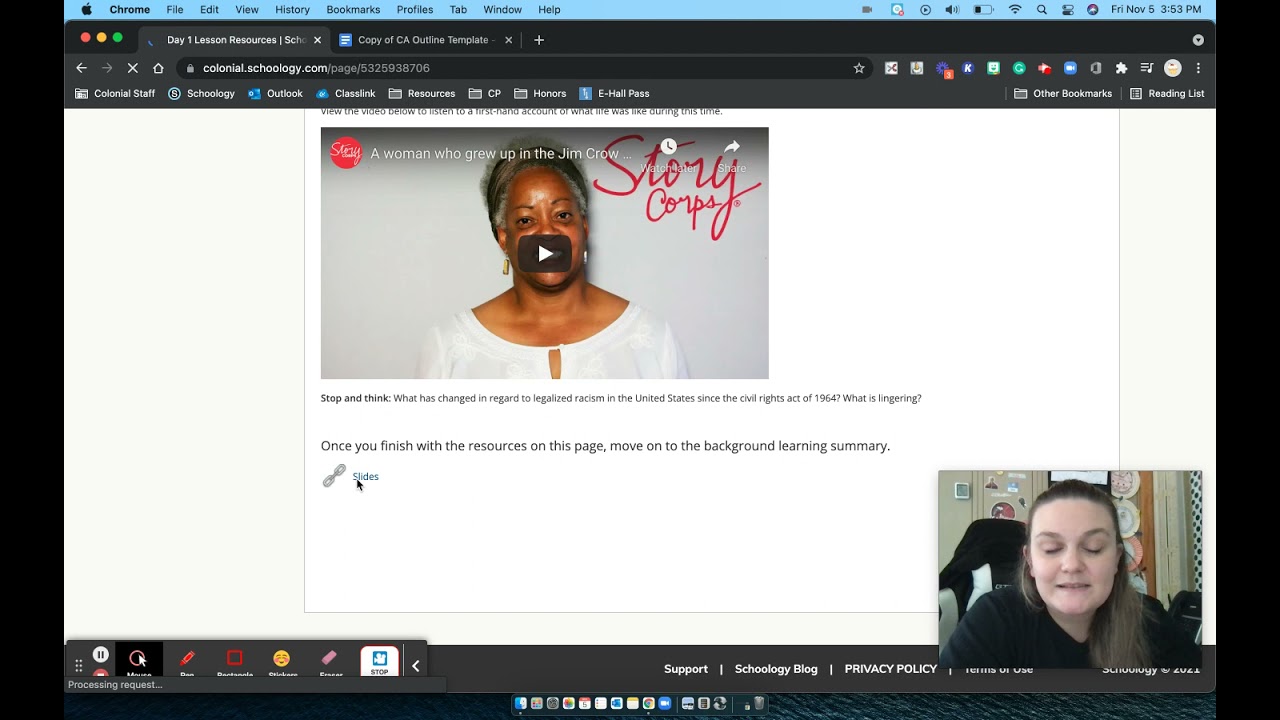Open the Edit menu

click(x=209, y=9)
